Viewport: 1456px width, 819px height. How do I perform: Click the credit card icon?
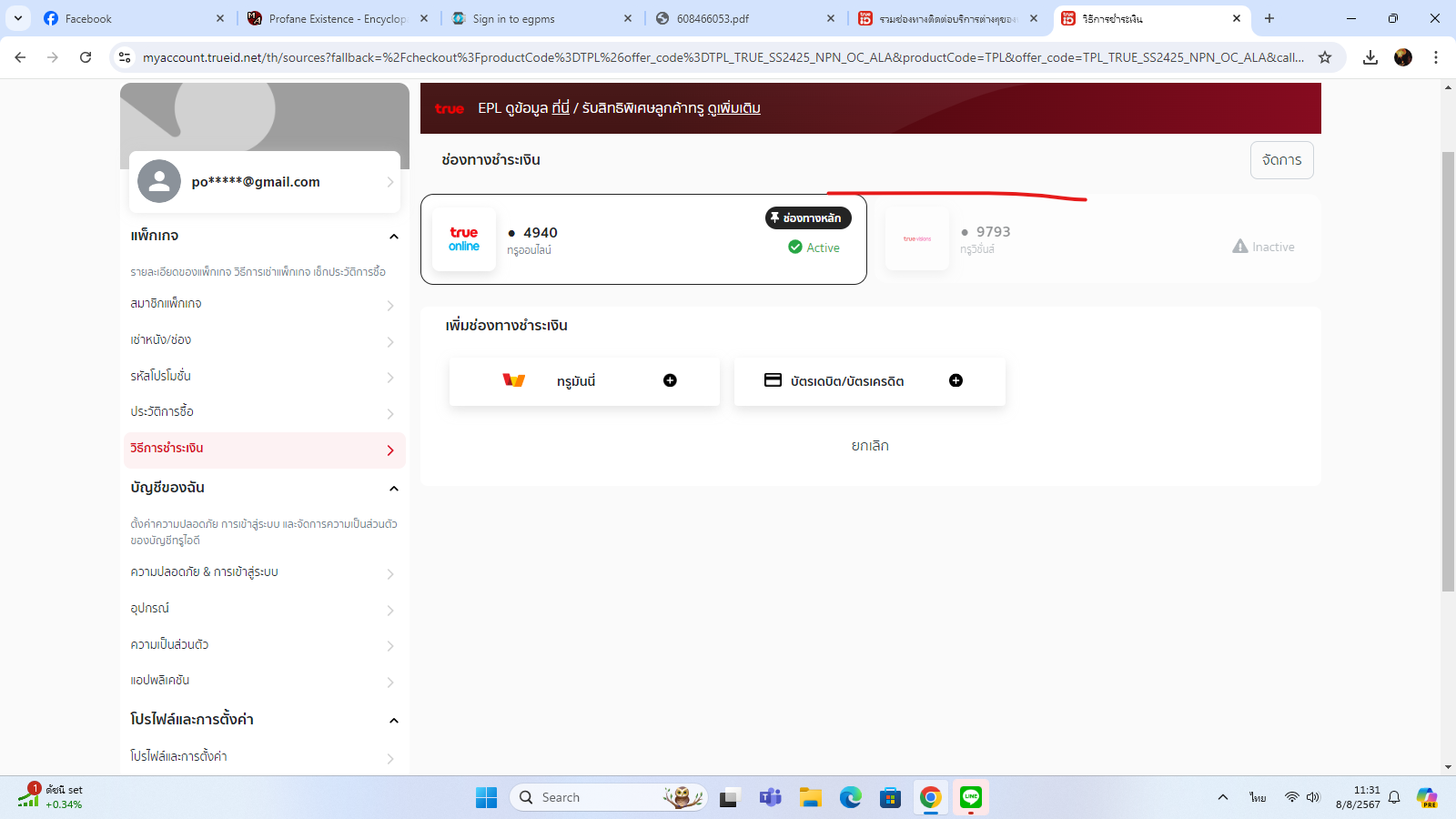click(x=773, y=380)
